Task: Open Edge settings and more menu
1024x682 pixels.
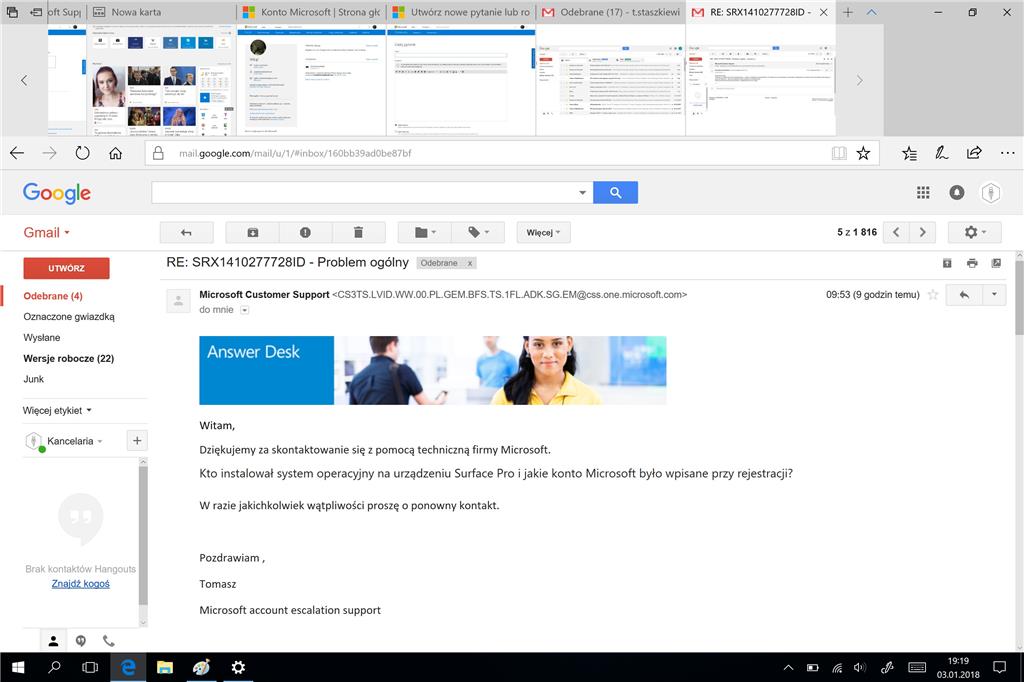Action: [1008, 153]
